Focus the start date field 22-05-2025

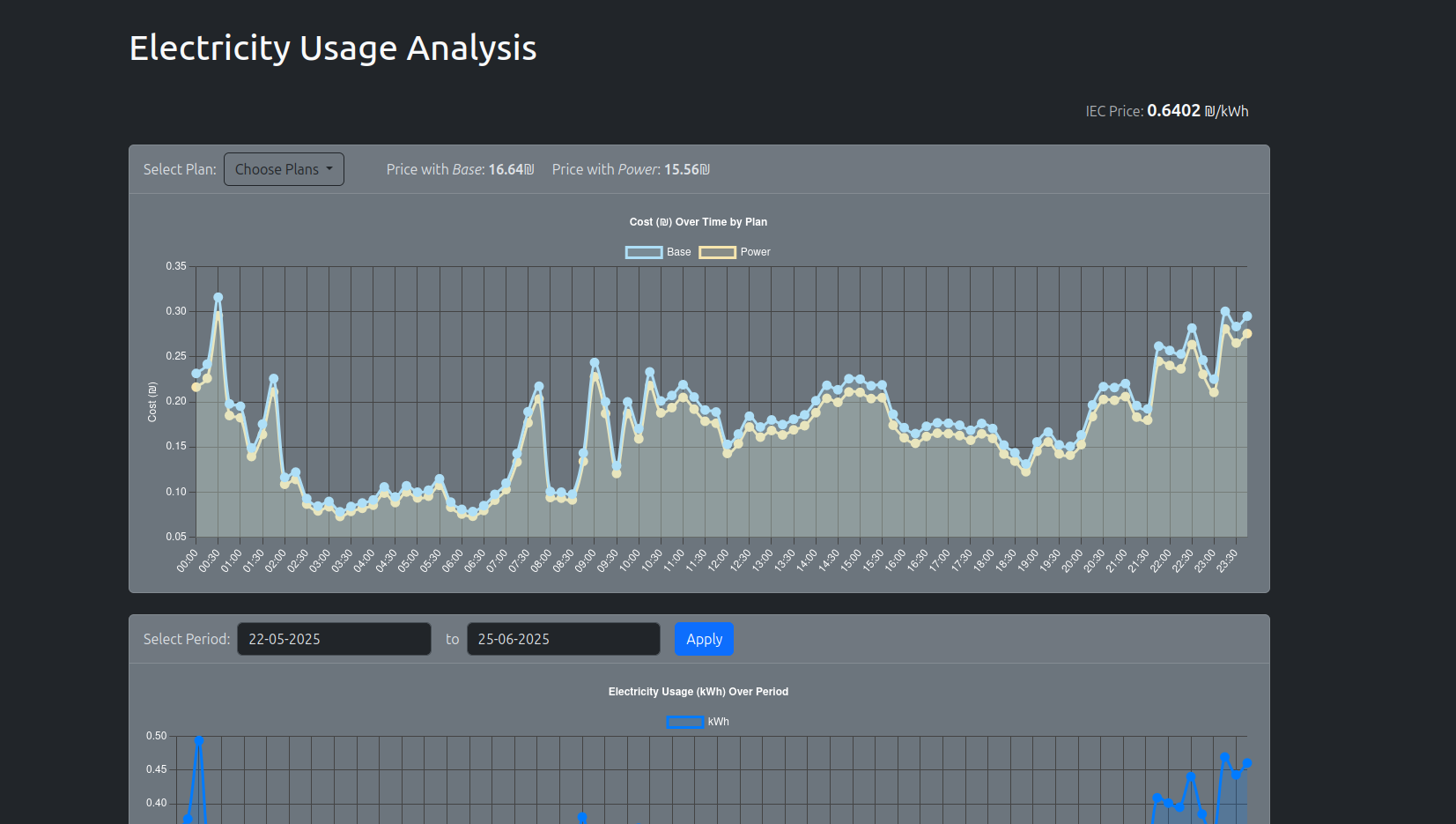334,639
